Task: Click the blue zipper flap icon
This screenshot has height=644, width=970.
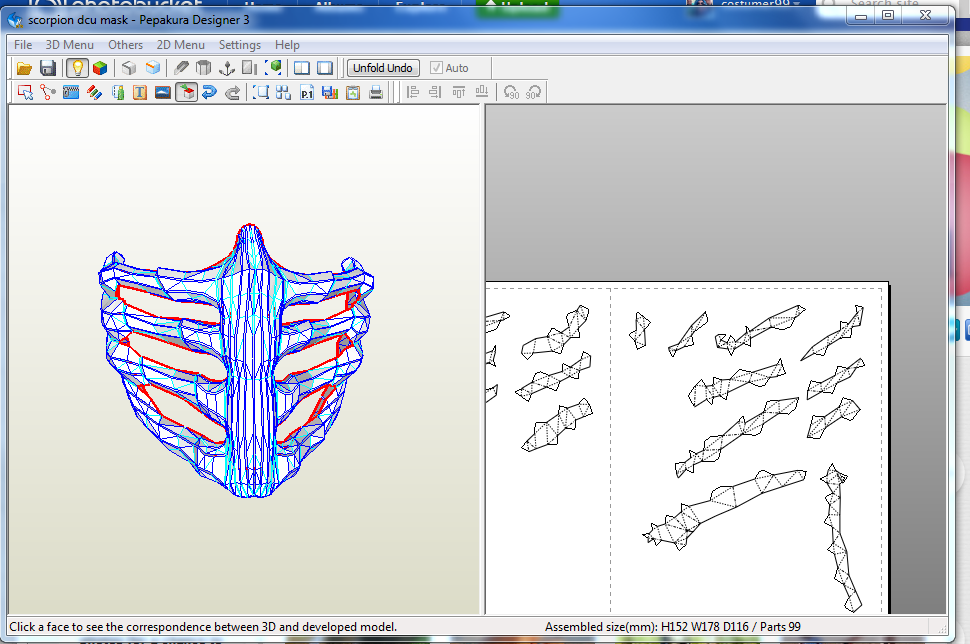Action: coord(71,93)
